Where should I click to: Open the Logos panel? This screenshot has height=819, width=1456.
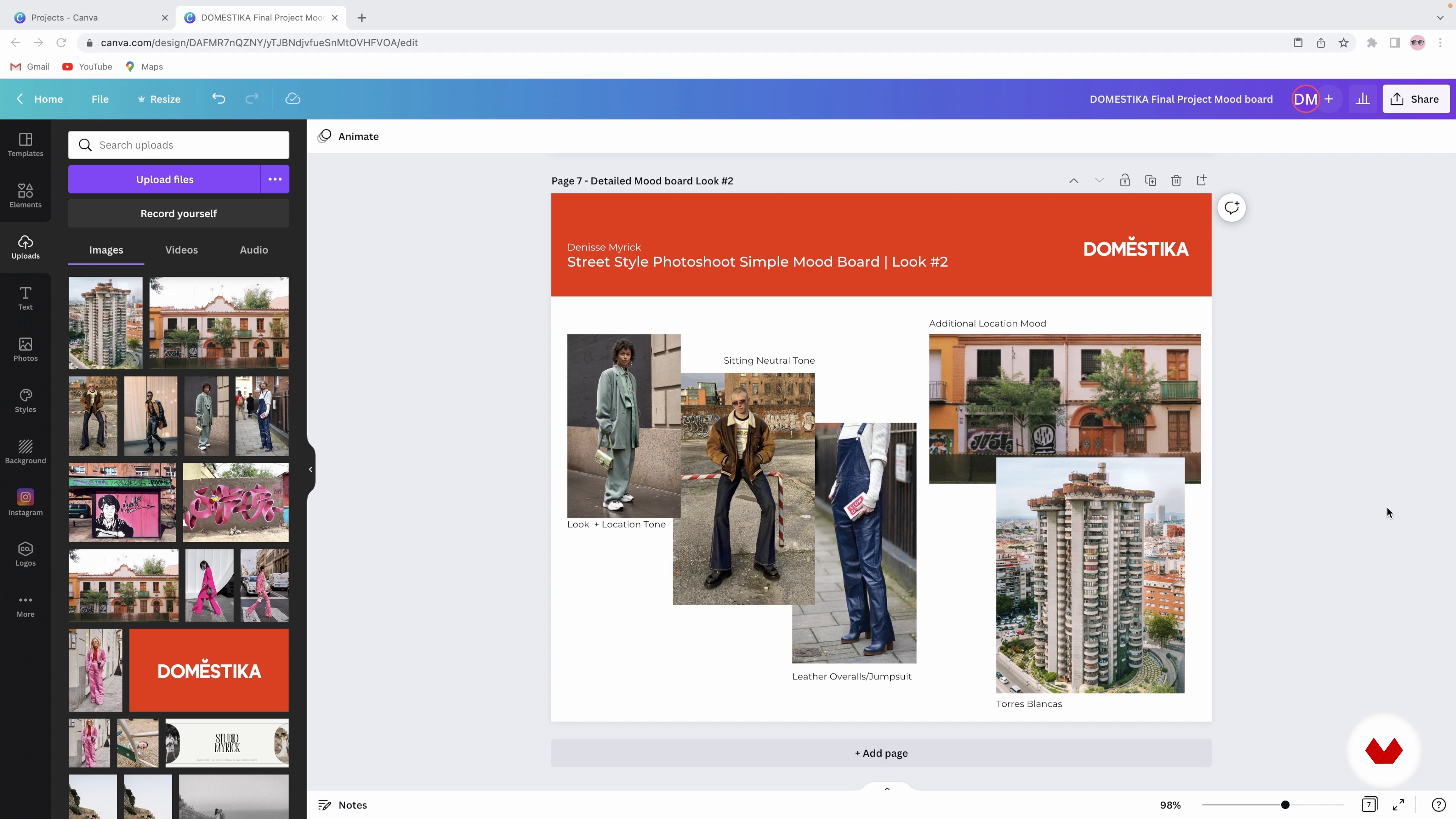tap(25, 554)
